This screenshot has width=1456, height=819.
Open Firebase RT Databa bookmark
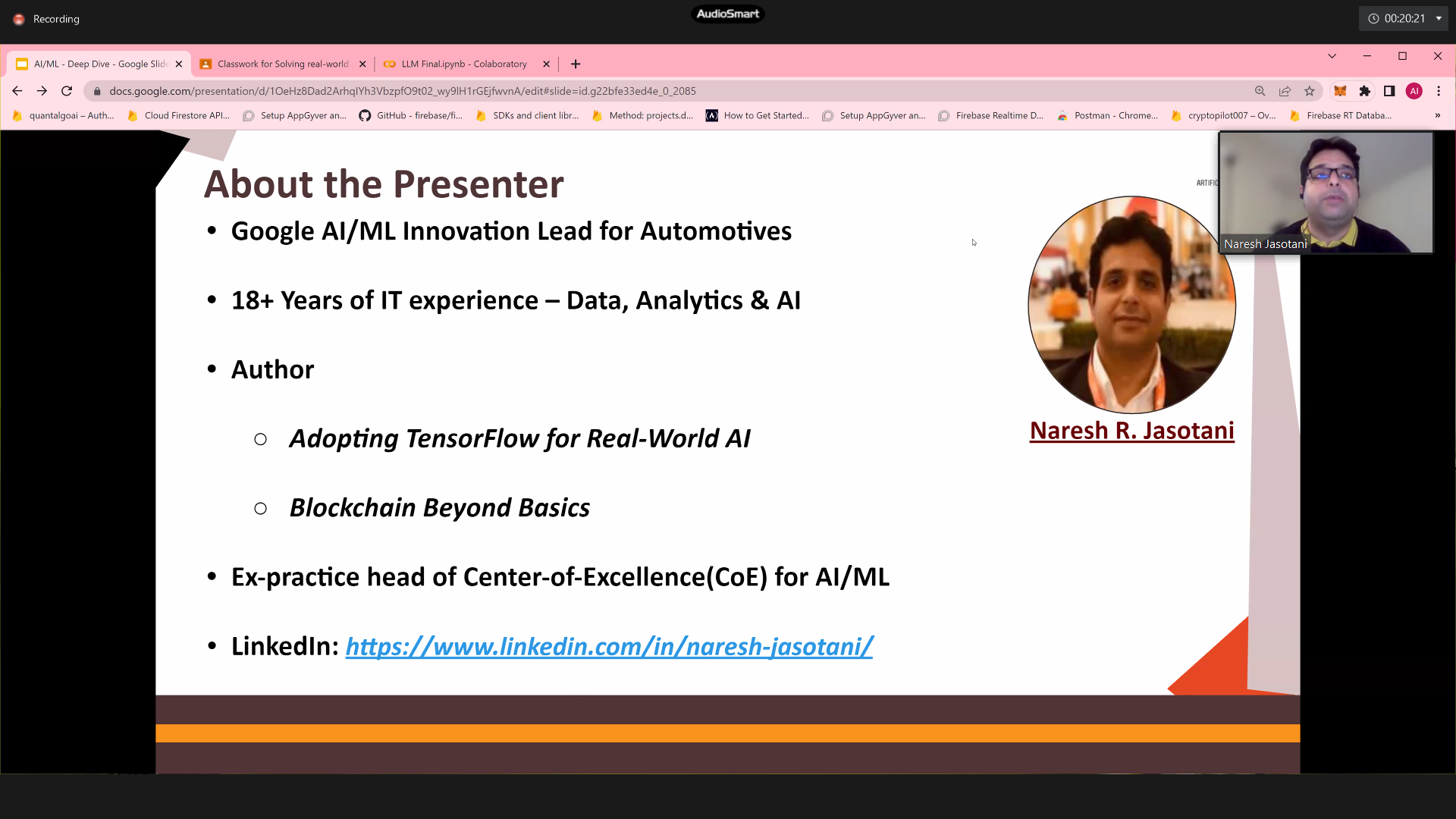(1341, 115)
